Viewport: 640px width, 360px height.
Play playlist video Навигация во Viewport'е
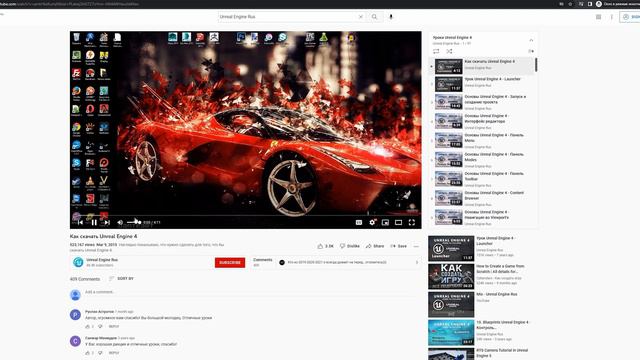click(482, 217)
